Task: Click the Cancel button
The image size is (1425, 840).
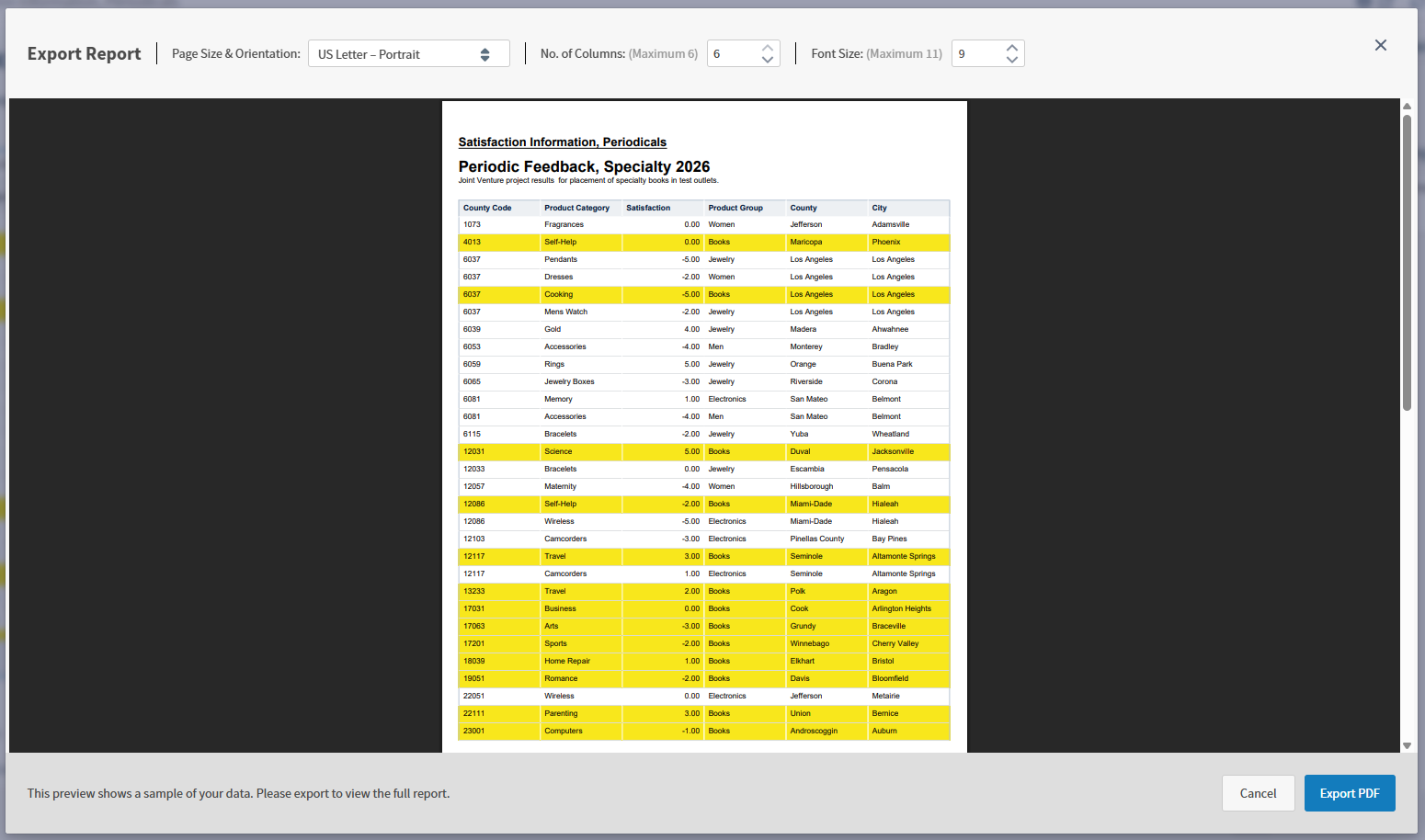Action: [1258, 793]
